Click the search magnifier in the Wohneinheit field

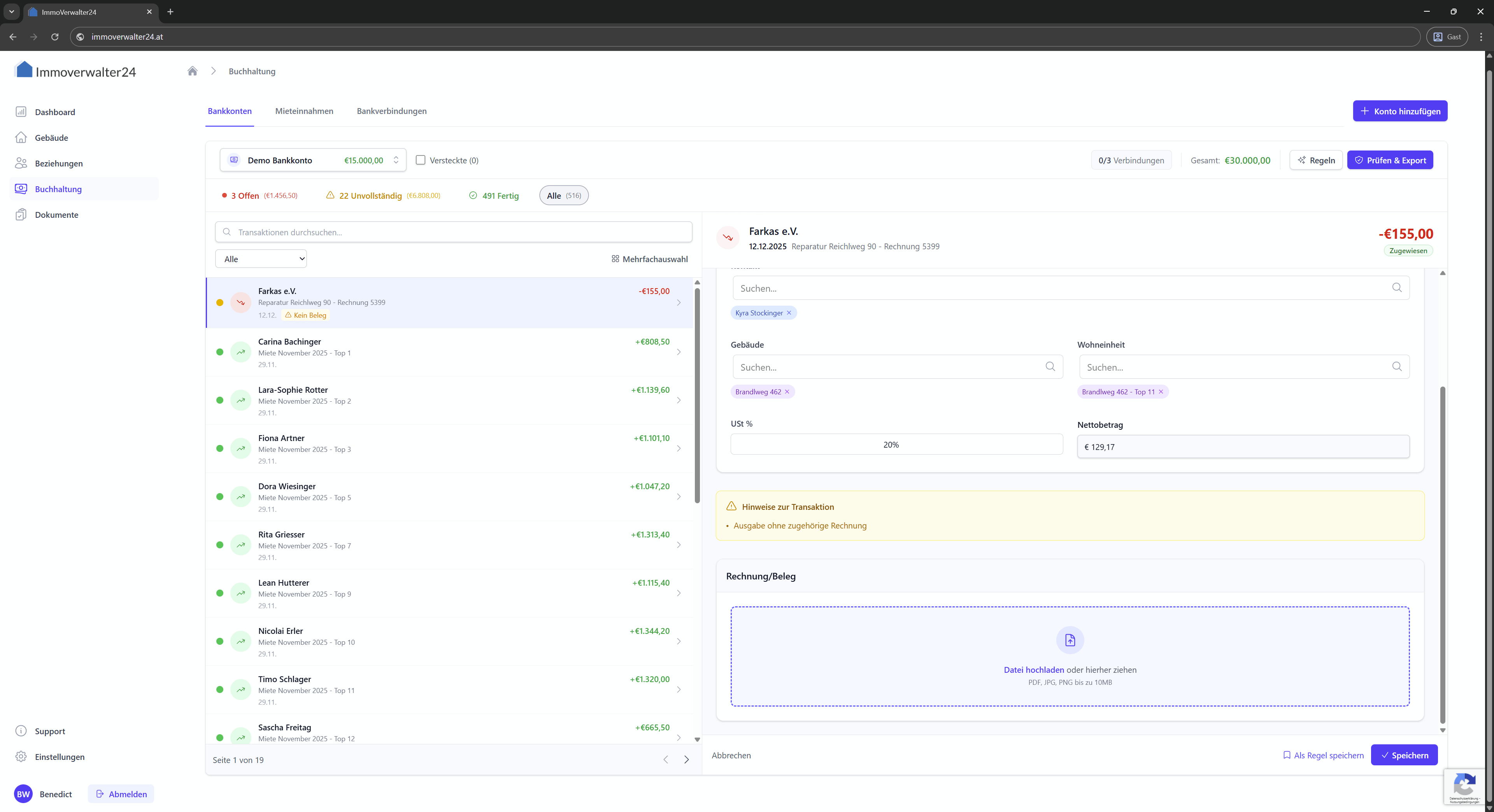[x=1397, y=366]
